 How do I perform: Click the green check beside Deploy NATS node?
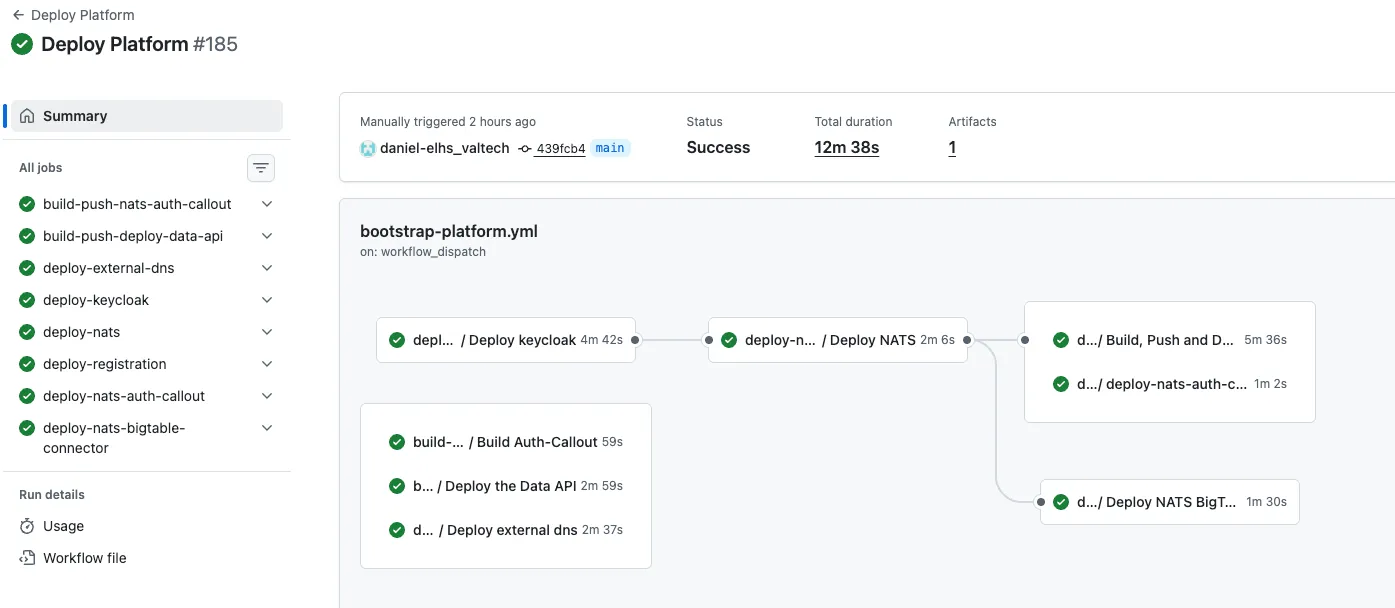click(x=729, y=340)
